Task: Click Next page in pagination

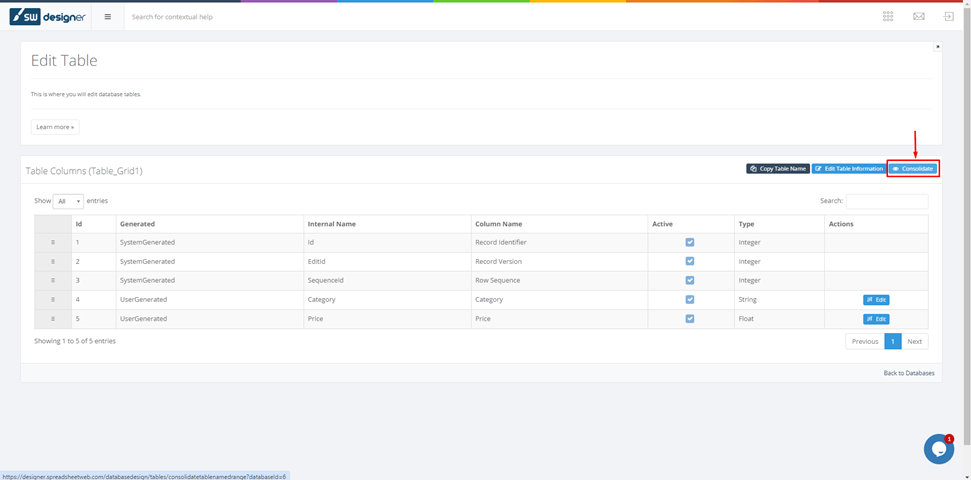Action: click(x=914, y=341)
